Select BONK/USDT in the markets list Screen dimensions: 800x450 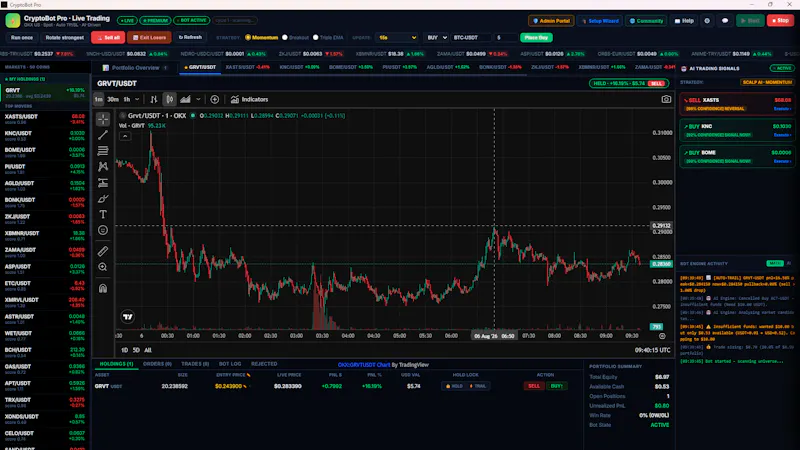pos(45,203)
